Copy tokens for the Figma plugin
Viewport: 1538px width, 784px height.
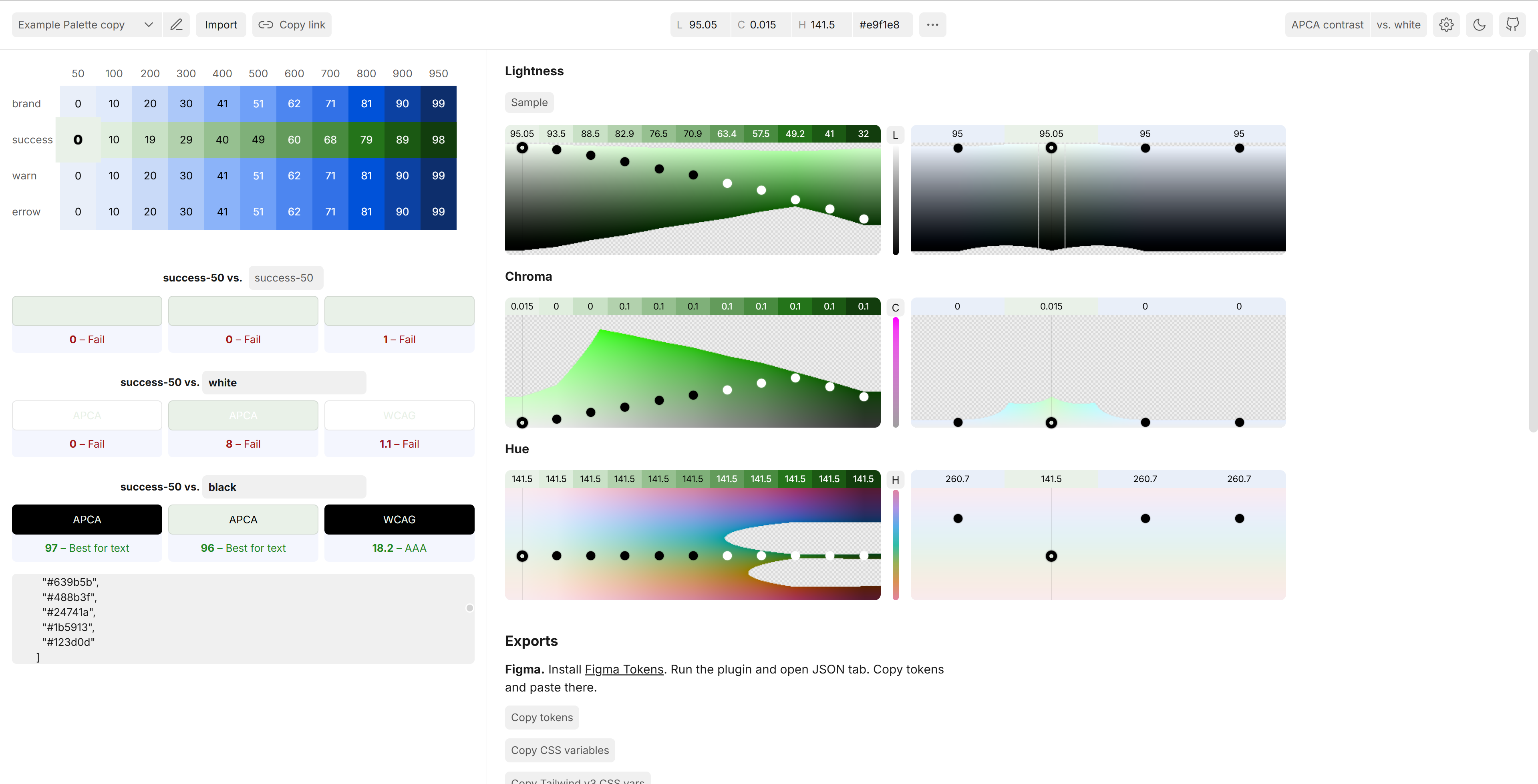(541, 717)
